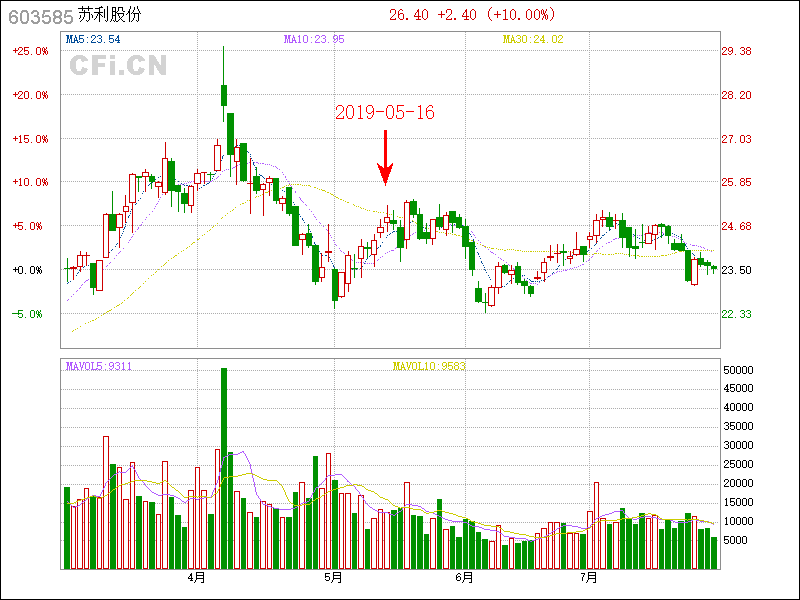The height and width of the screenshot is (600, 800).
Task: Click the stock code 603585
Action: coord(34,16)
